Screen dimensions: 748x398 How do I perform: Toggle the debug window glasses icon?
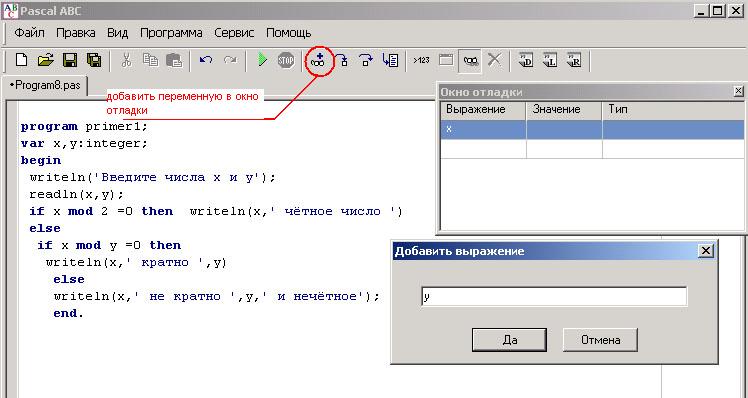470,61
